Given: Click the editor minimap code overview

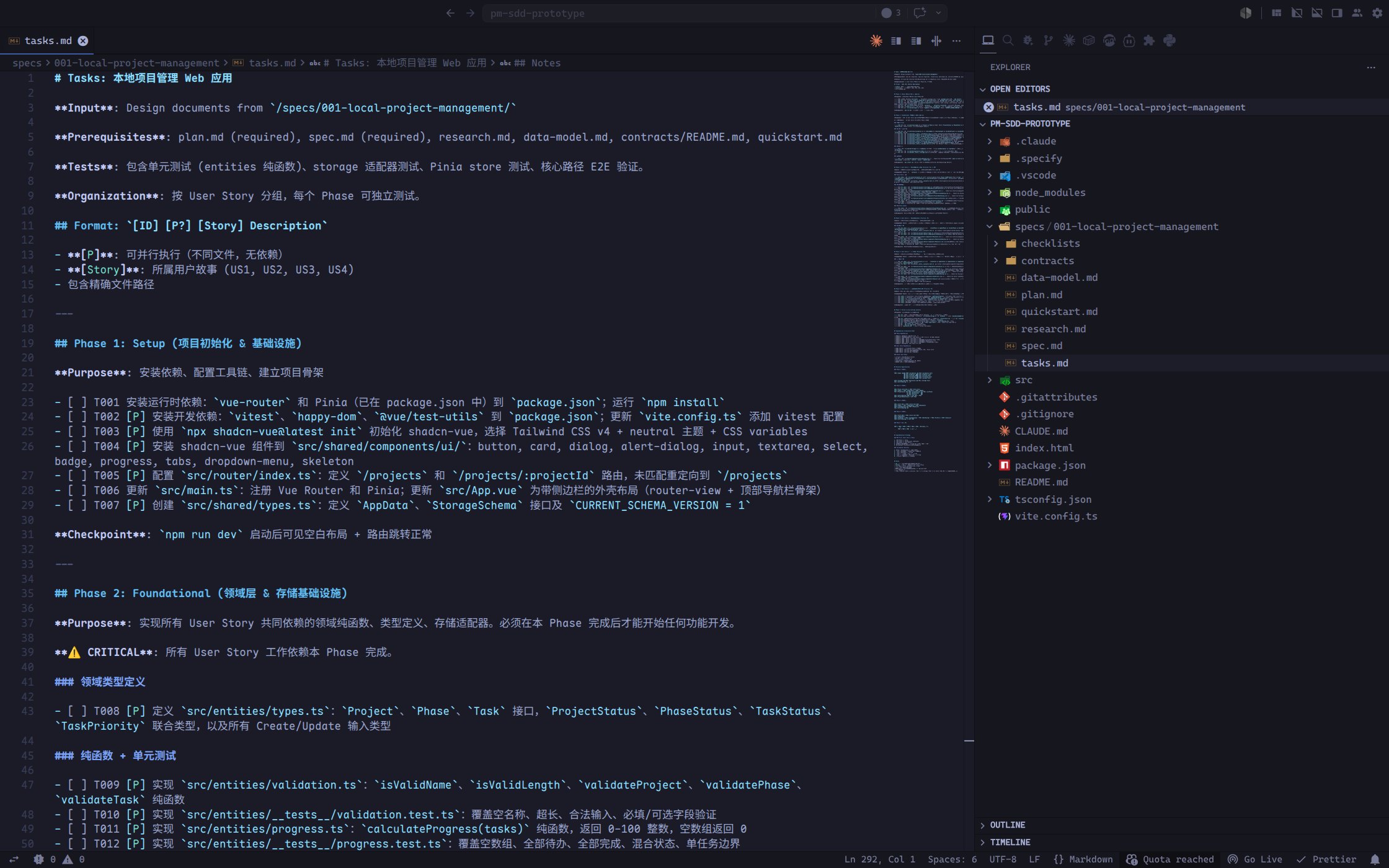Looking at the screenshot, I should click(928, 272).
